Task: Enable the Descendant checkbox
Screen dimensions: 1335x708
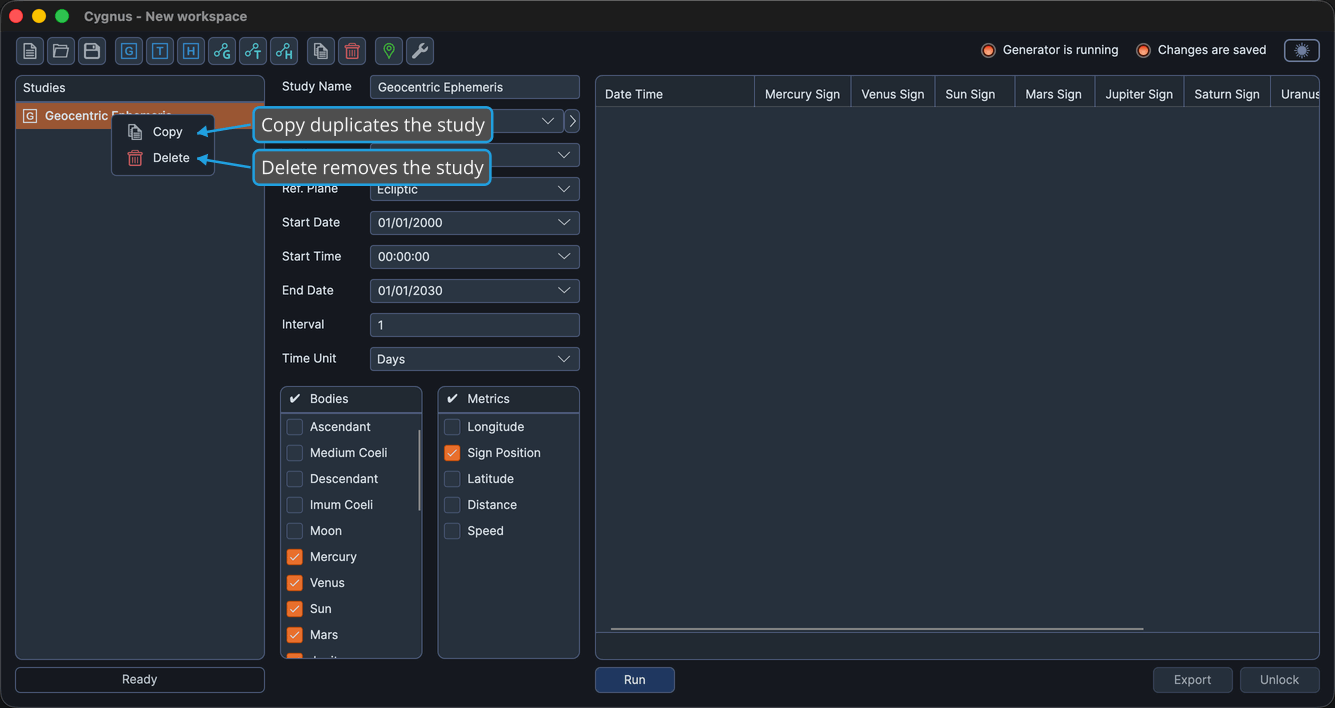Action: click(x=295, y=479)
